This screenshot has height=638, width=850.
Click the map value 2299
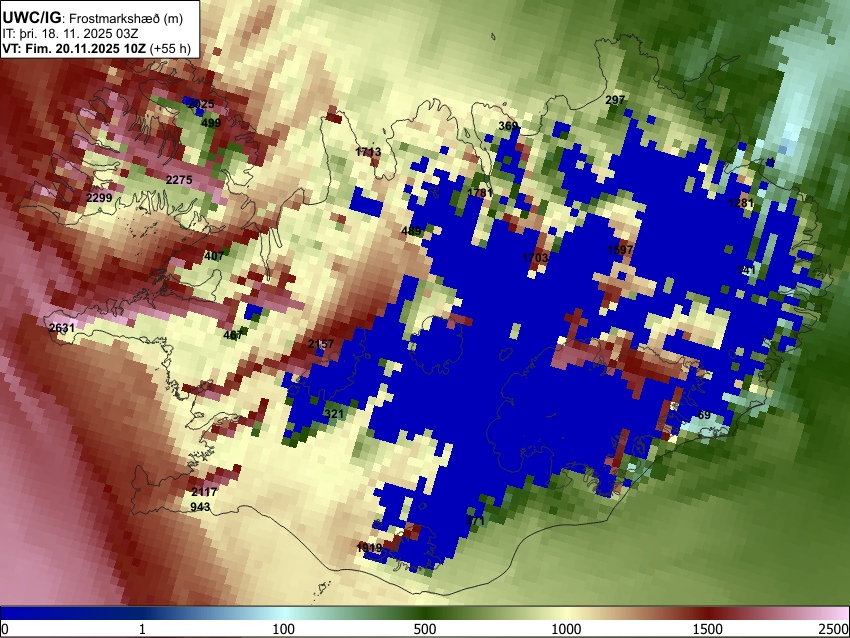[x=99, y=198]
